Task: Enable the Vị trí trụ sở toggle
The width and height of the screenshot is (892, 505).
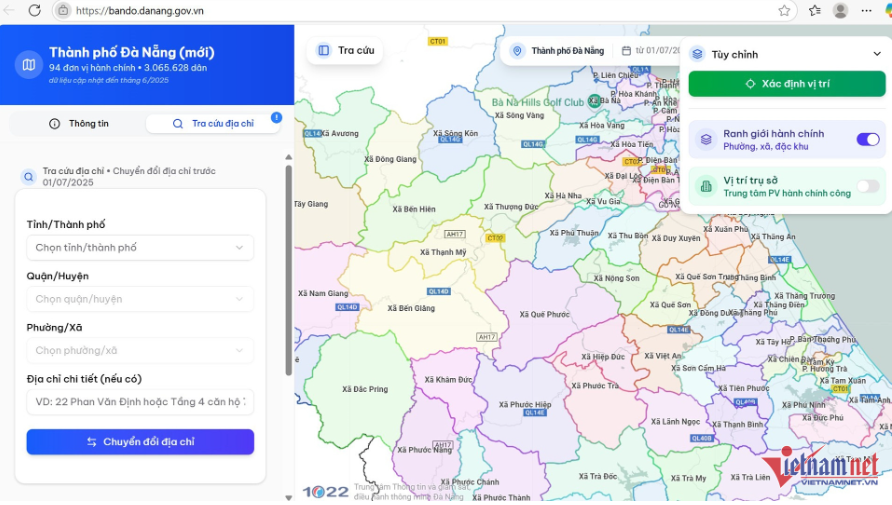Action: click(x=867, y=186)
